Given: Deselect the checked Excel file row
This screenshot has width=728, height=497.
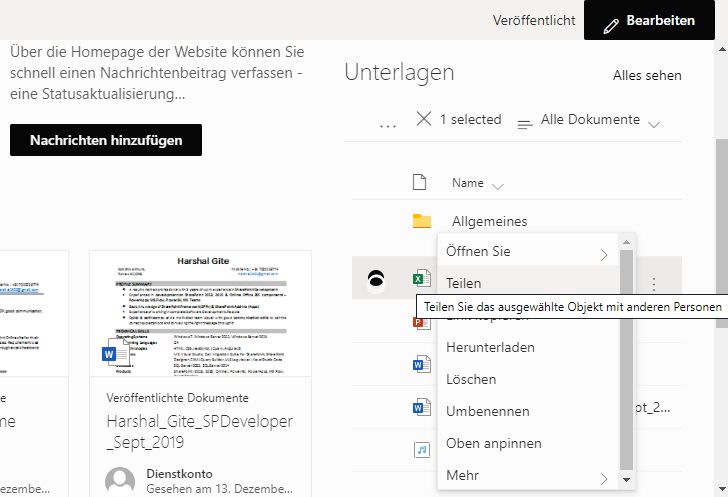Looking at the screenshot, I should (x=376, y=280).
